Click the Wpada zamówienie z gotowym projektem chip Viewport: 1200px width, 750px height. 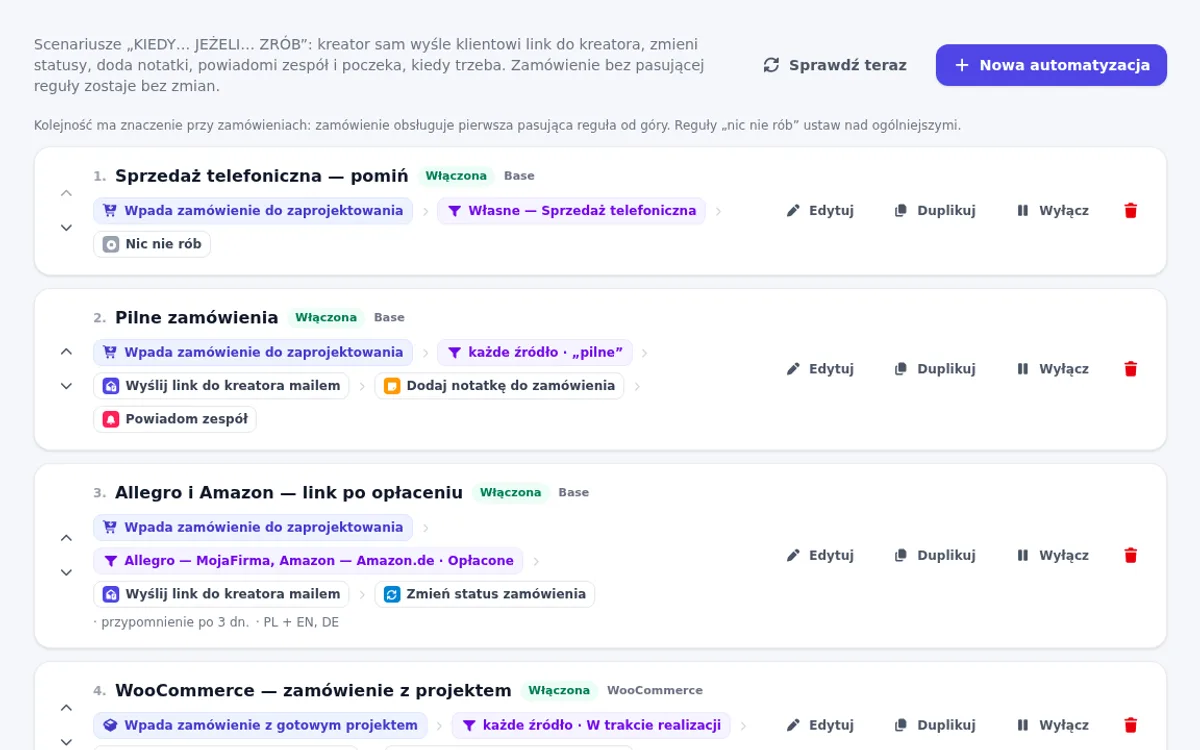pos(260,725)
